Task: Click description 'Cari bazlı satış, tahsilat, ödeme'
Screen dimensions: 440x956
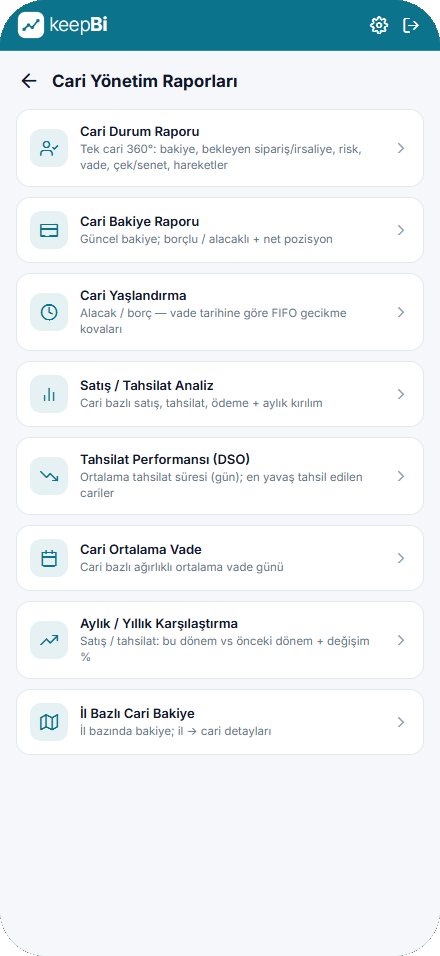Action: coord(201,403)
